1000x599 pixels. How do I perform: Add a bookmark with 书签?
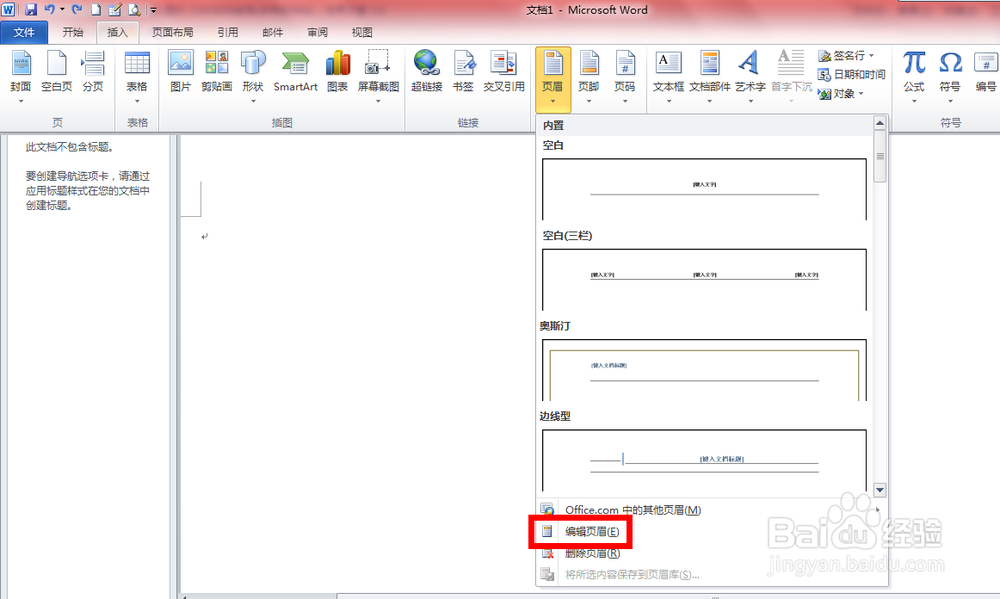(463, 71)
